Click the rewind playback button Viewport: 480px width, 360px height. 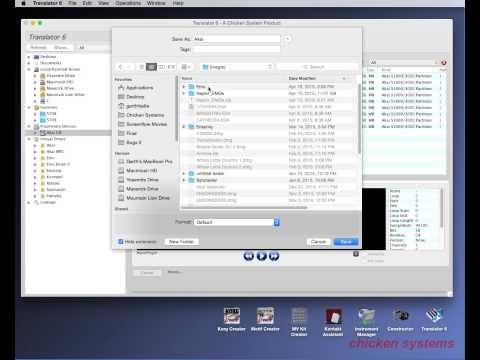249,256
